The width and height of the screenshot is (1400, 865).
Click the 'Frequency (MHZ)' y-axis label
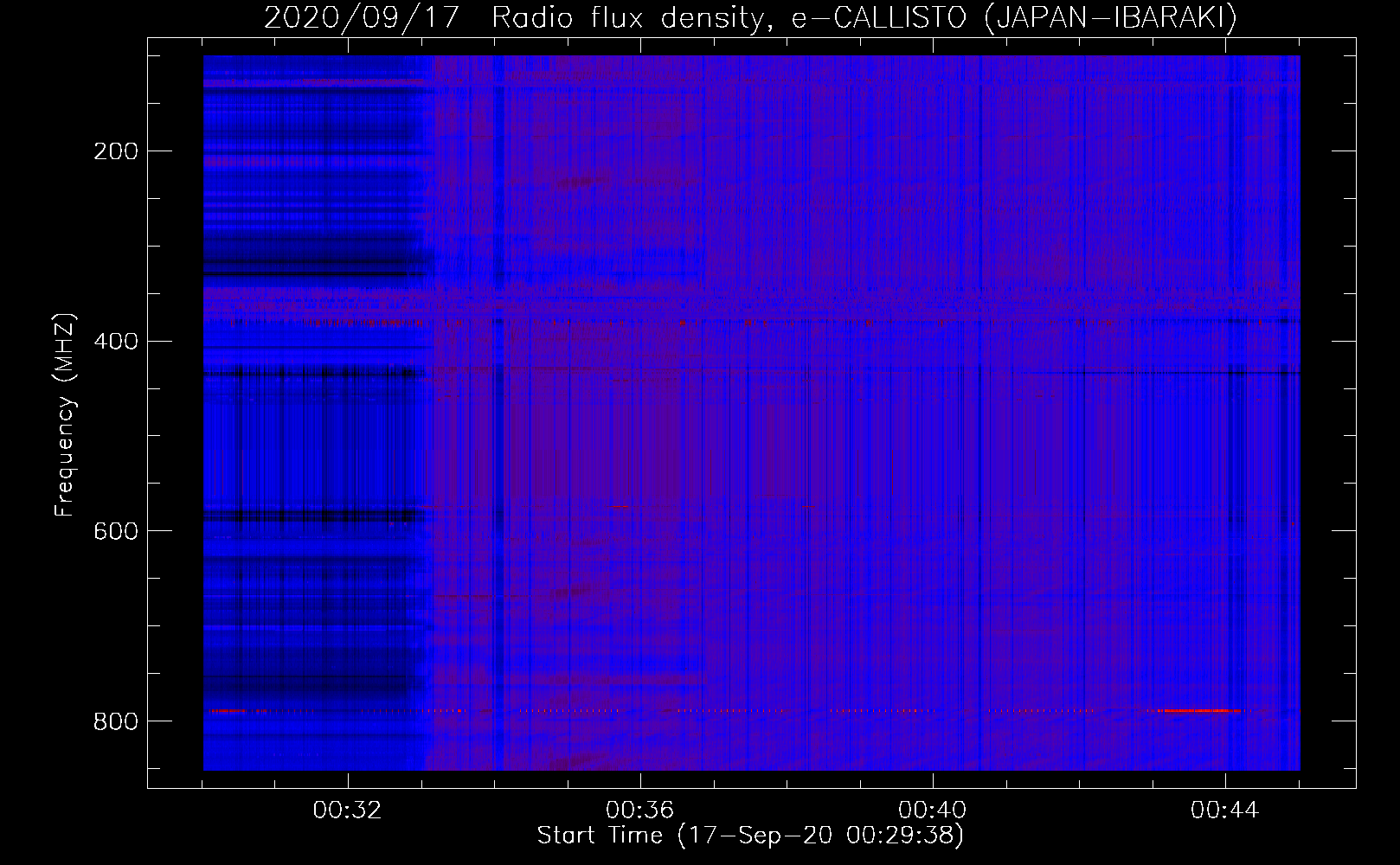(x=65, y=415)
